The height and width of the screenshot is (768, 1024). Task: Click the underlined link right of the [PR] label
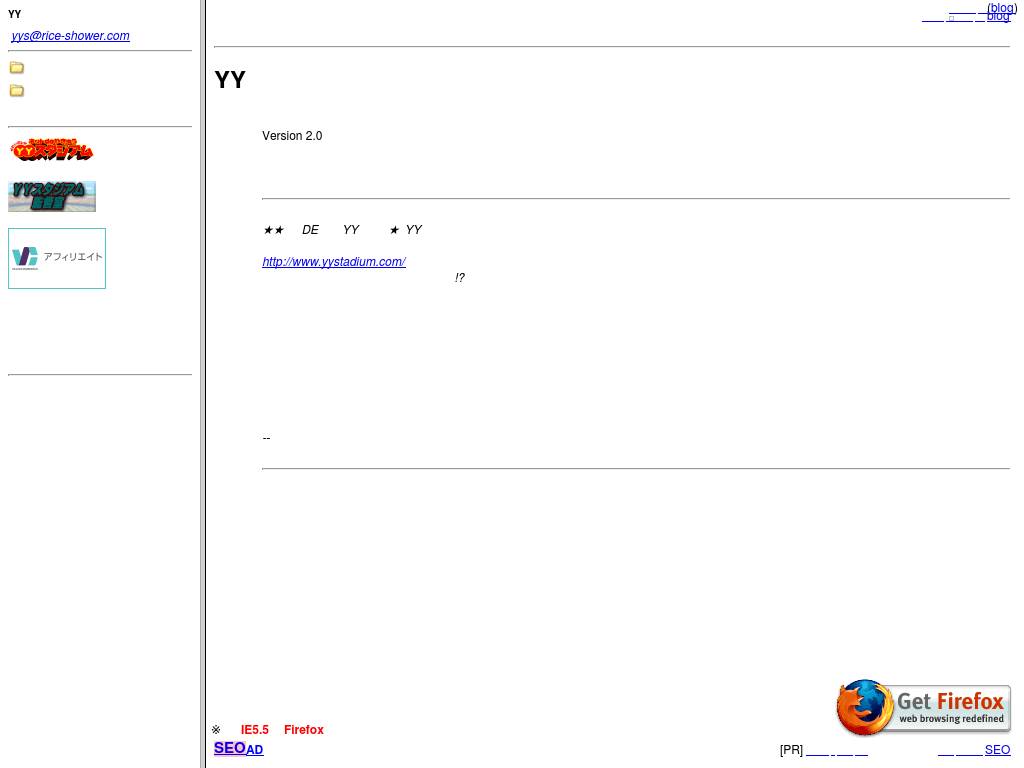(817, 751)
